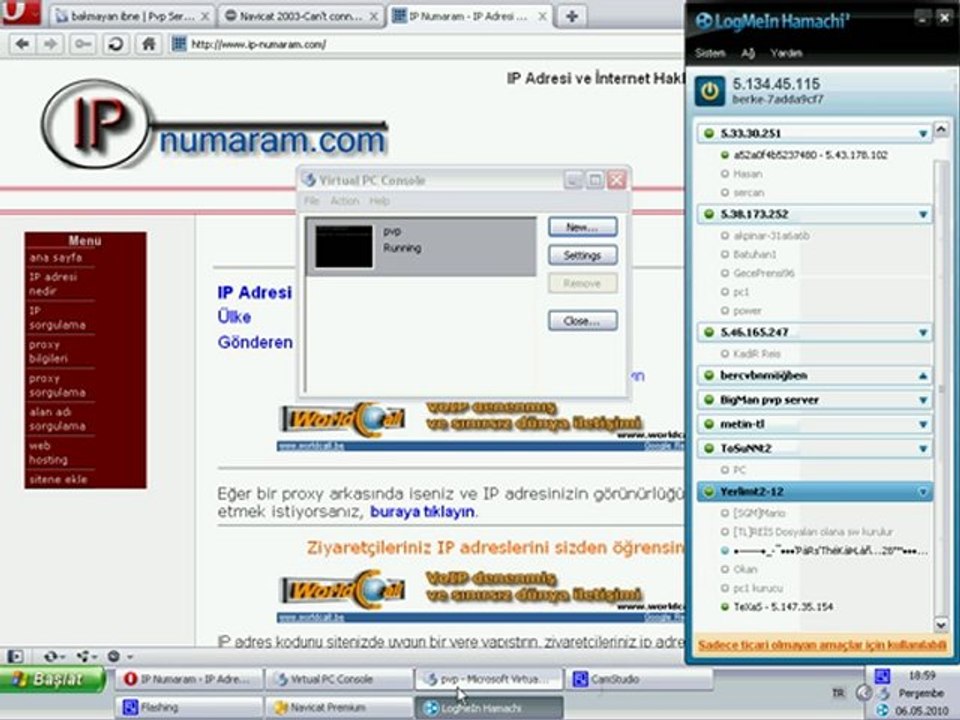The image size is (960, 720).
Task: Open the Virtual PC Console File menu
Action: [312, 201]
